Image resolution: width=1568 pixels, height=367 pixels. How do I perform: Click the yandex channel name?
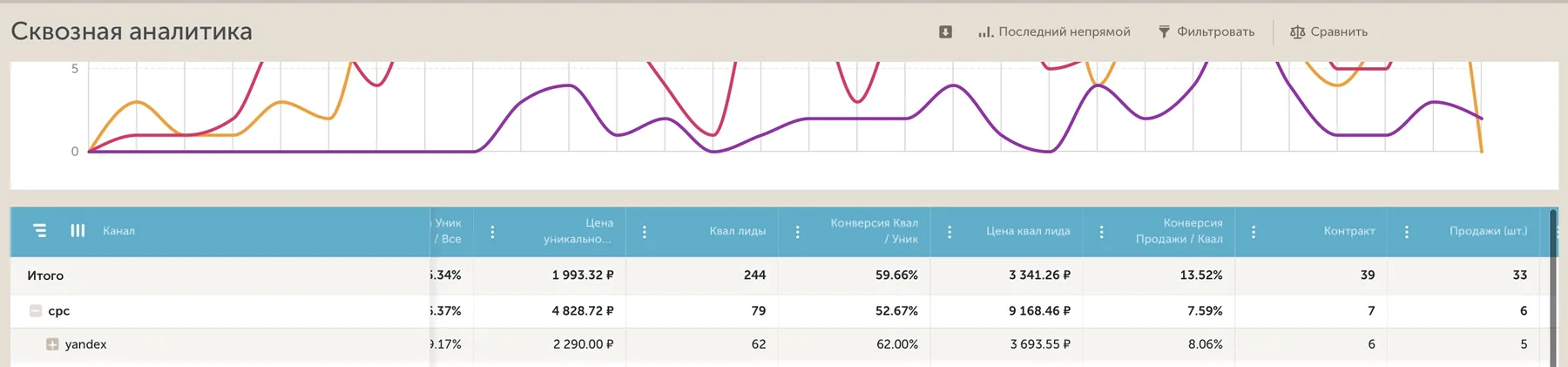85,344
